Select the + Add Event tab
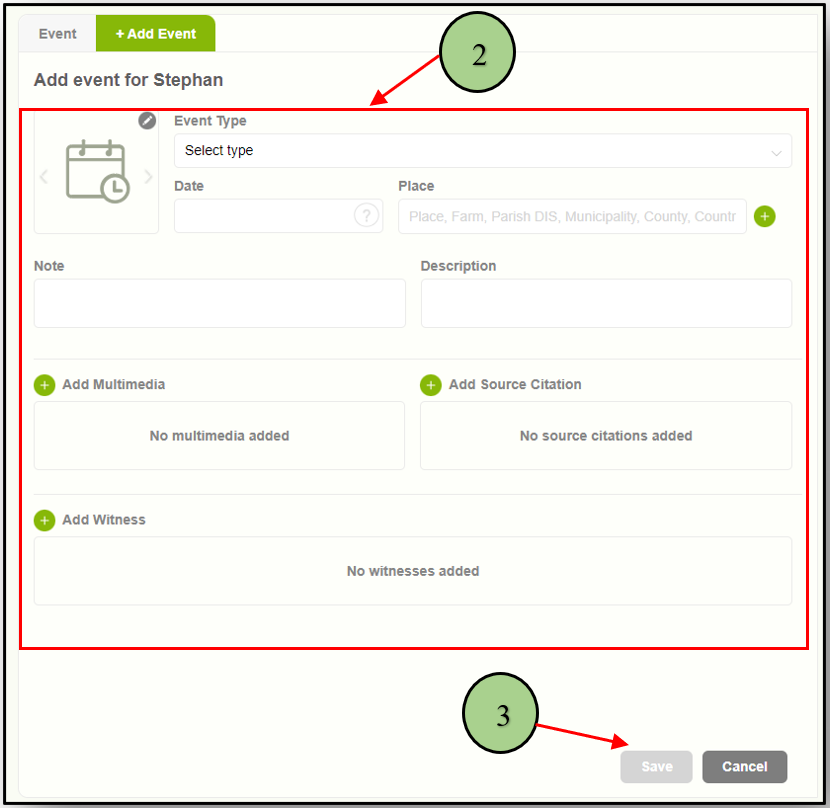The image size is (830, 808). click(155, 34)
